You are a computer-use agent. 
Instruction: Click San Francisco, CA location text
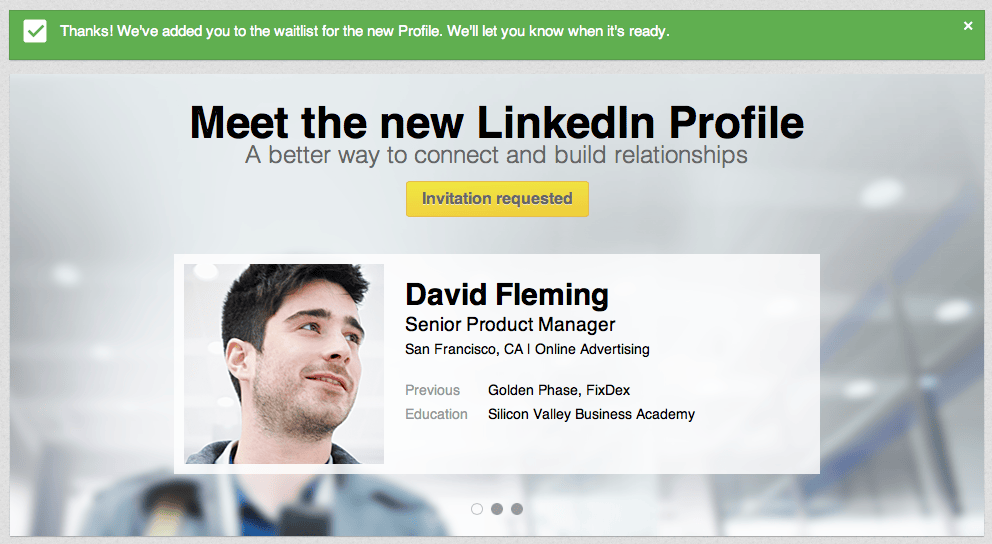464,349
